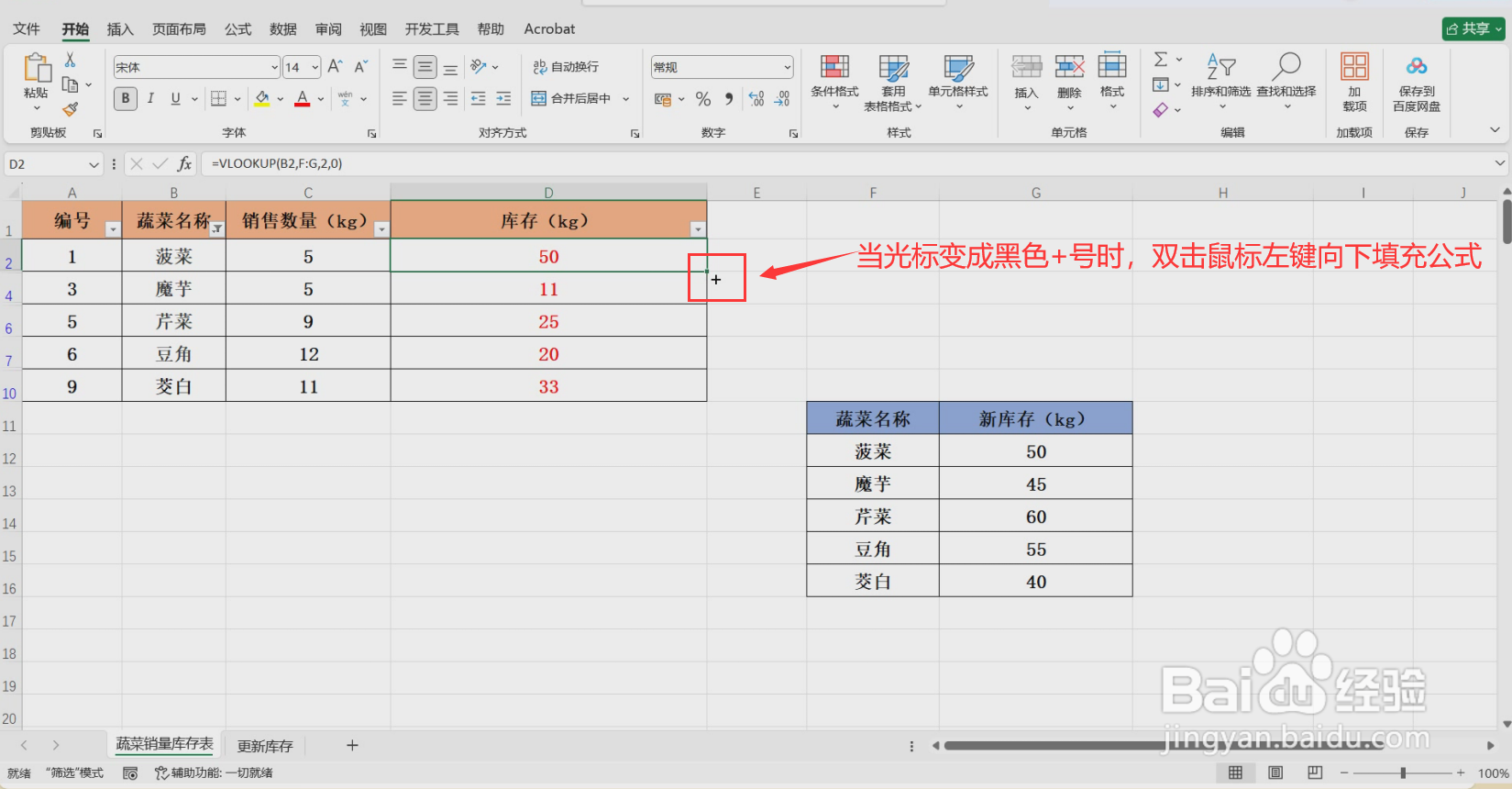
Task: Expand the formula bar
Action: click(x=1500, y=163)
